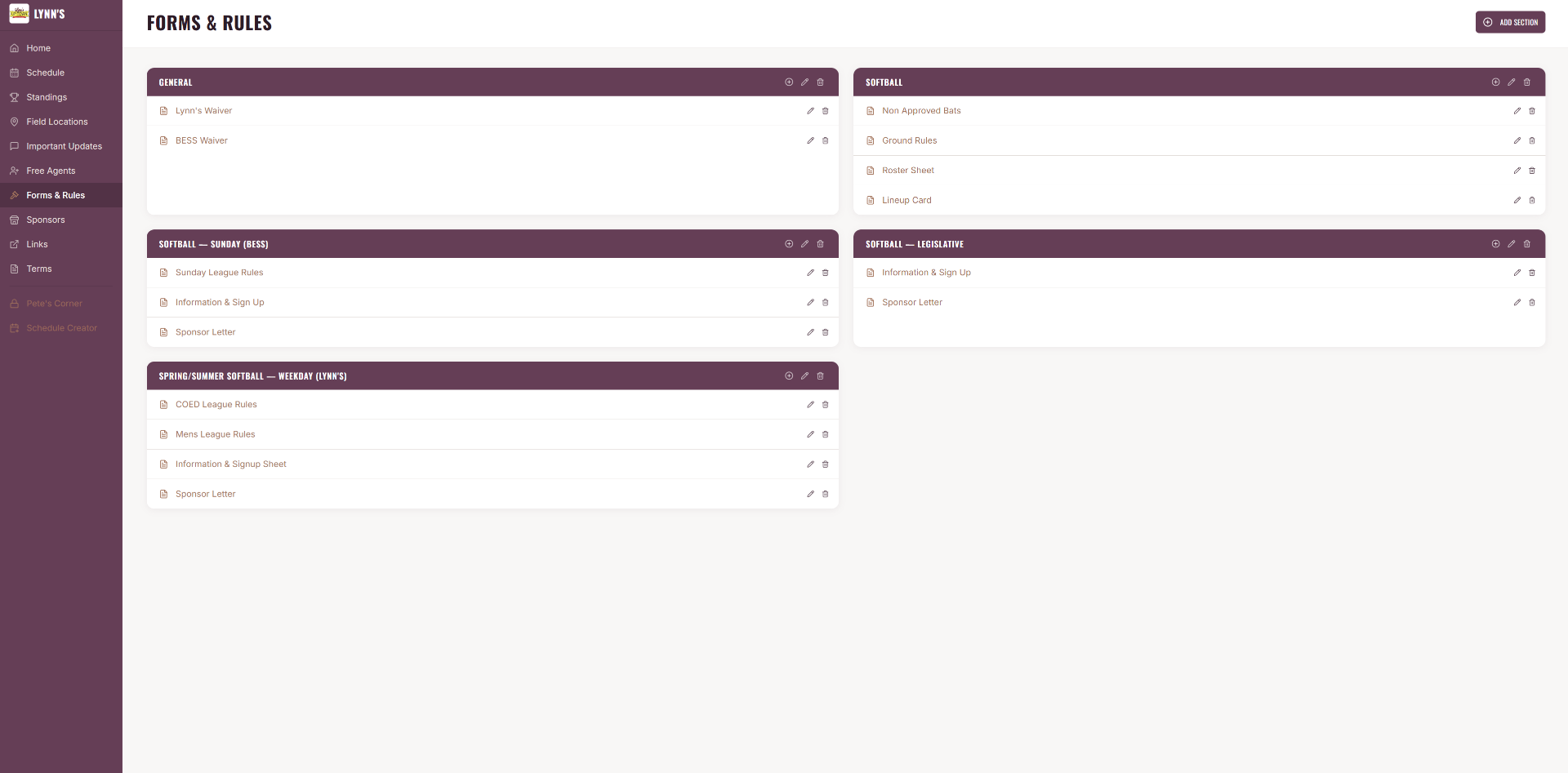Open the Free Agents page
Image resolution: width=1568 pixels, height=773 pixels.
tap(61, 171)
